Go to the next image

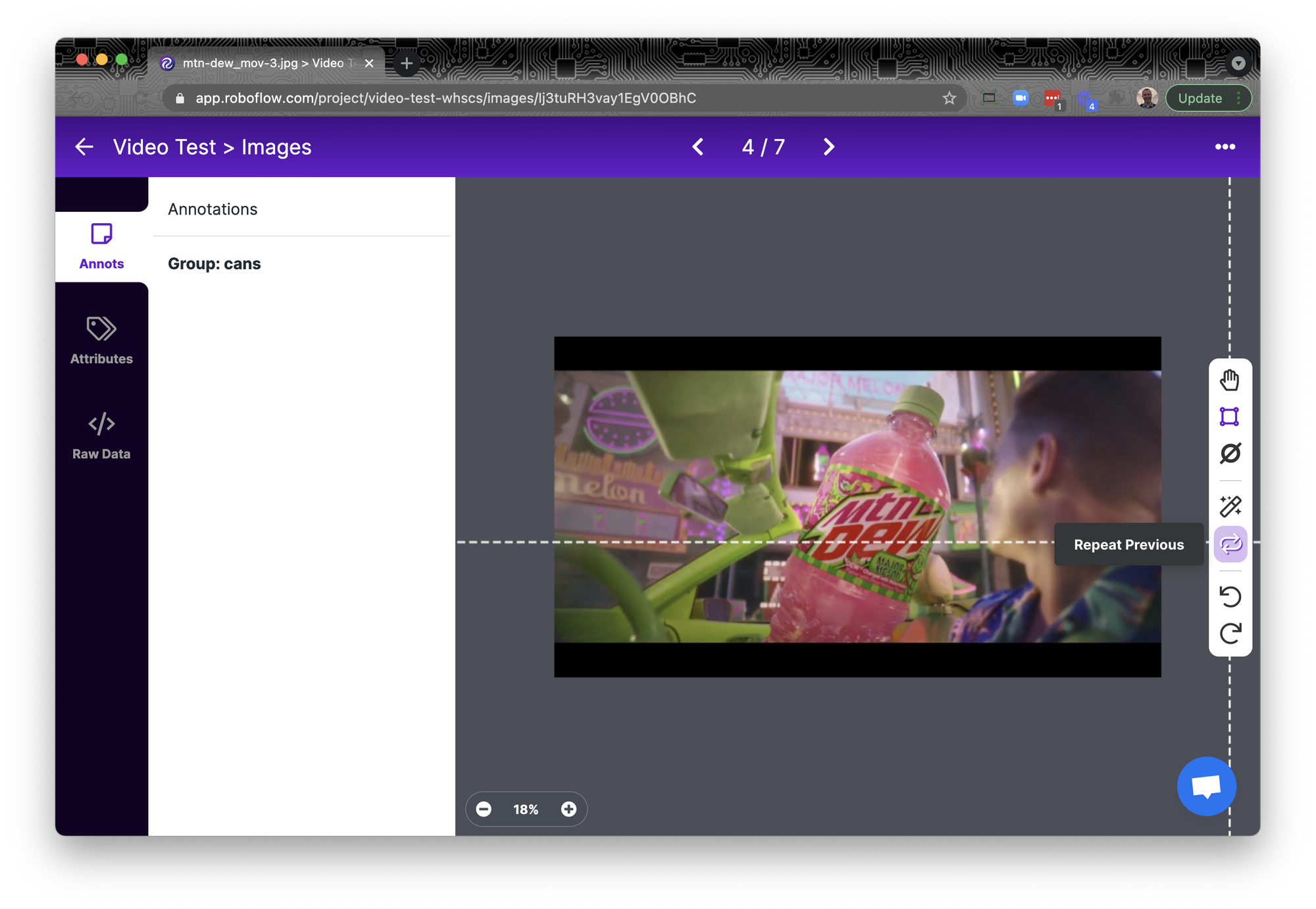tap(828, 147)
